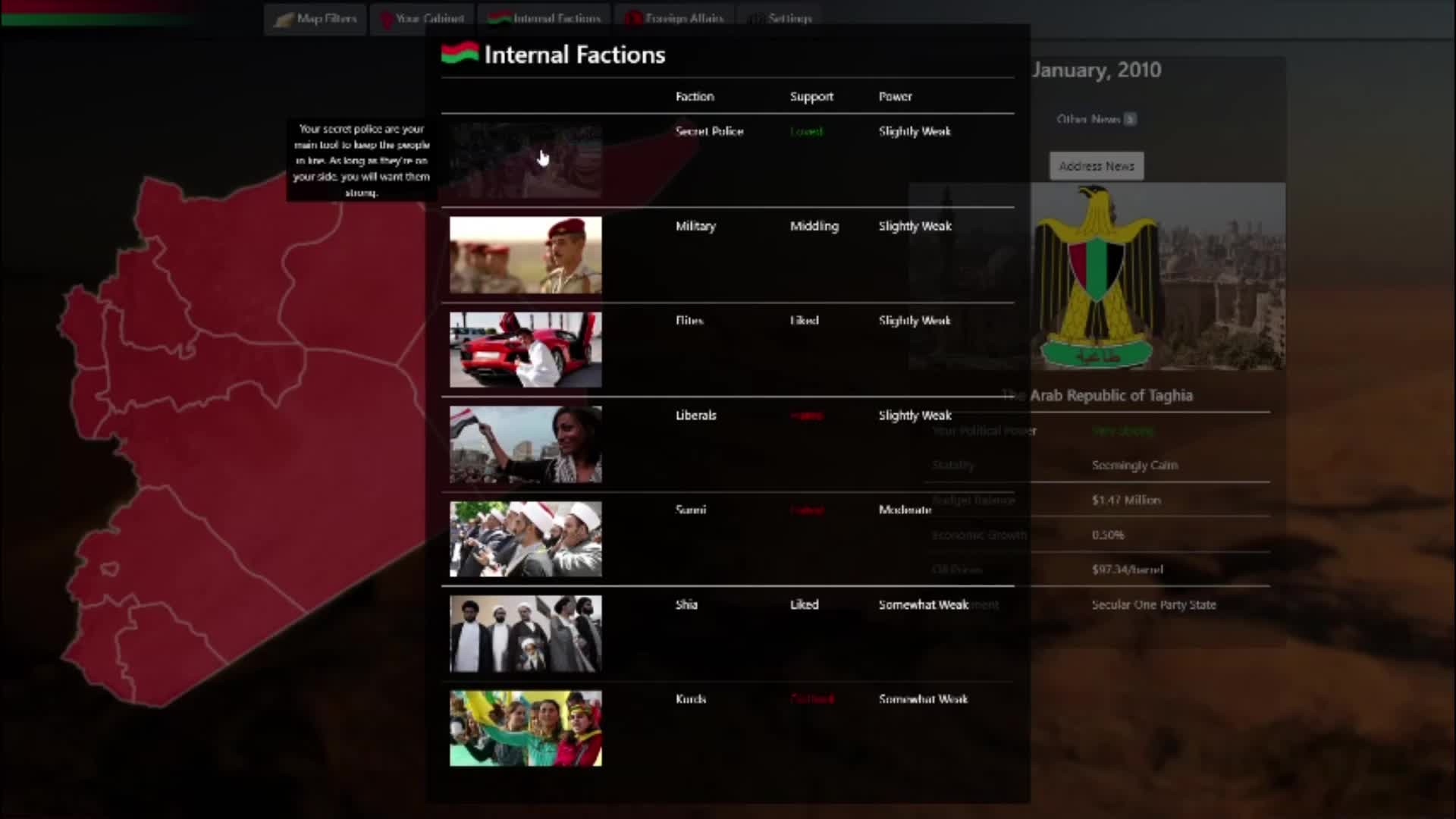Click the Internal Factions flag icon in toolbar
1456x819 pixels.
click(498, 18)
